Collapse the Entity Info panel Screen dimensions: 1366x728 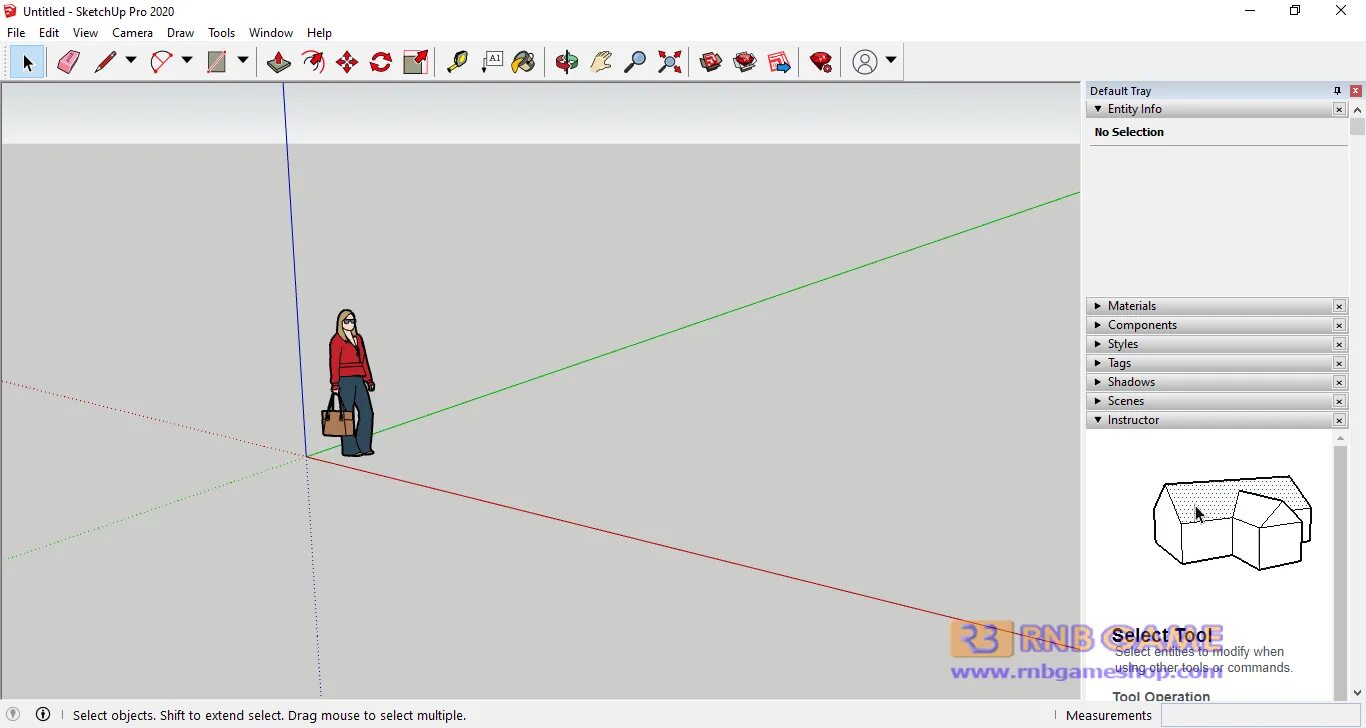pyautogui.click(x=1097, y=109)
